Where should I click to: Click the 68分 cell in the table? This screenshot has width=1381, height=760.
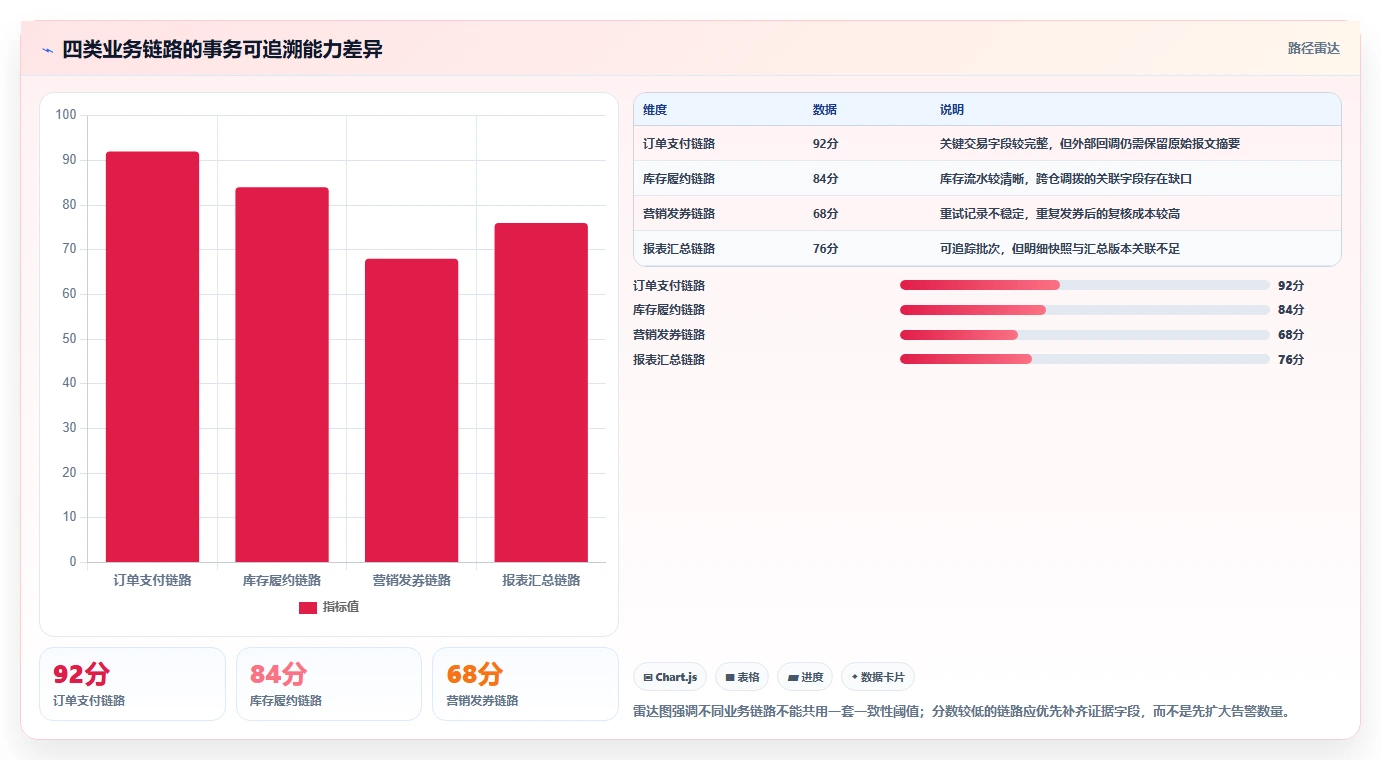[x=826, y=214]
